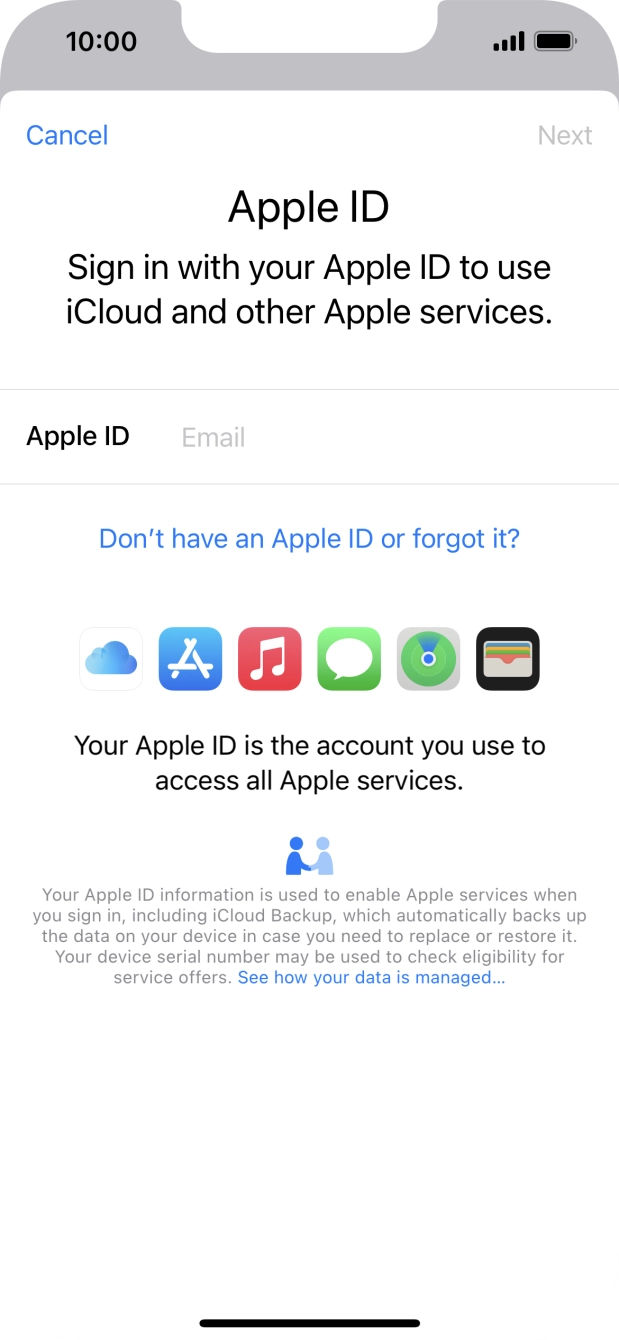
Task: Select the Wallet icon
Action: [507, 658]
